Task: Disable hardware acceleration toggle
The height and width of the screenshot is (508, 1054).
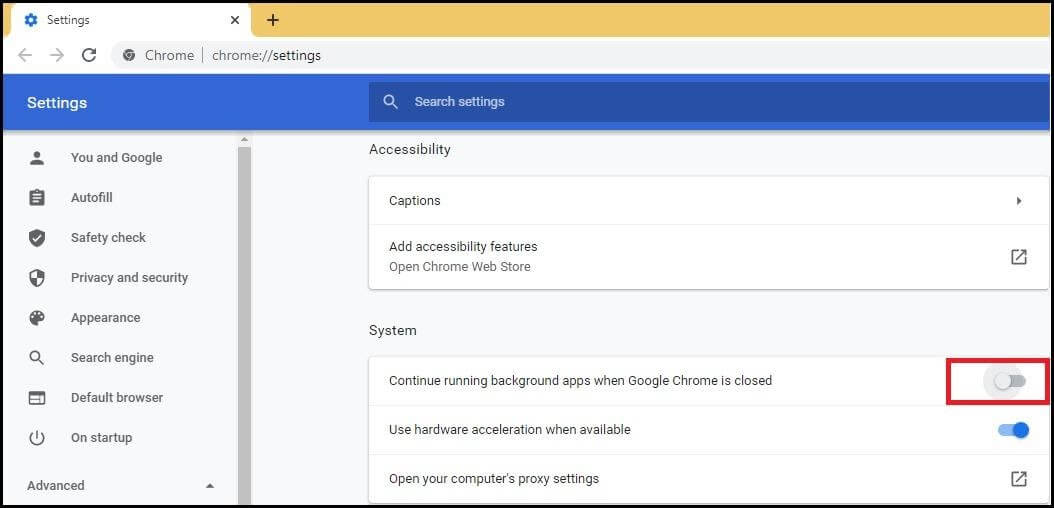Action: (1014, 430)
